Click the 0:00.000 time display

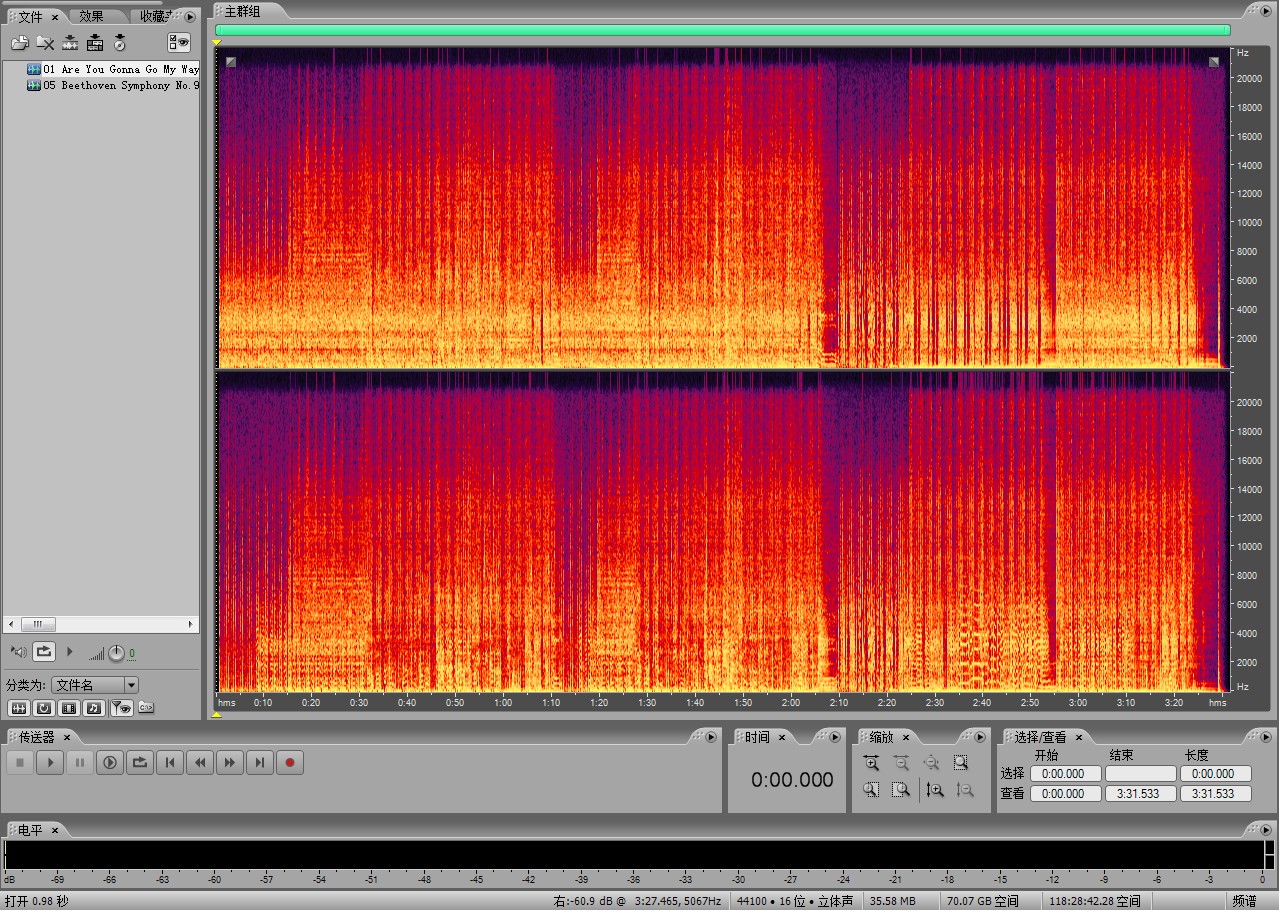tap(792, 780)
